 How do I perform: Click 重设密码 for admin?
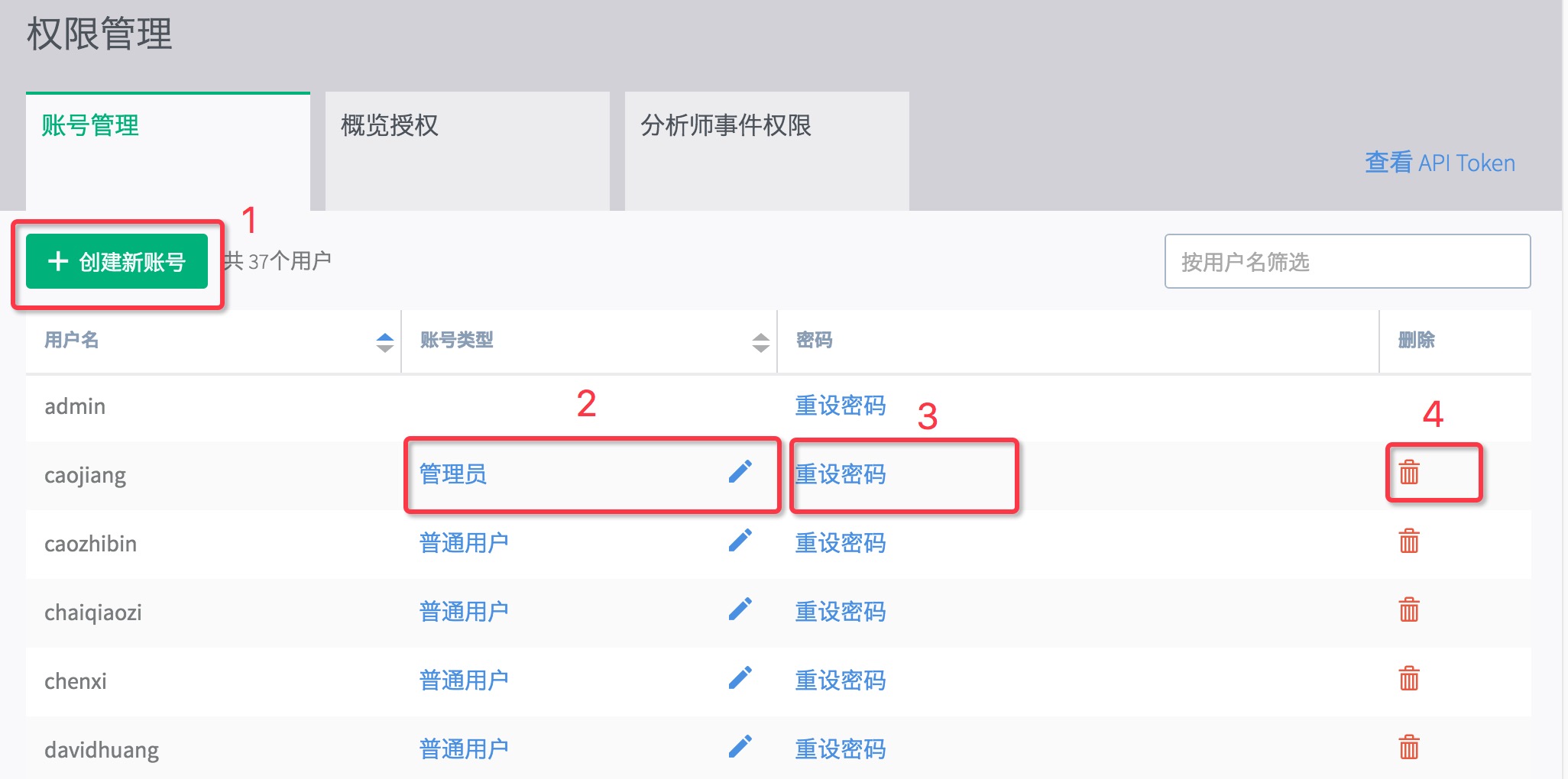841,406
